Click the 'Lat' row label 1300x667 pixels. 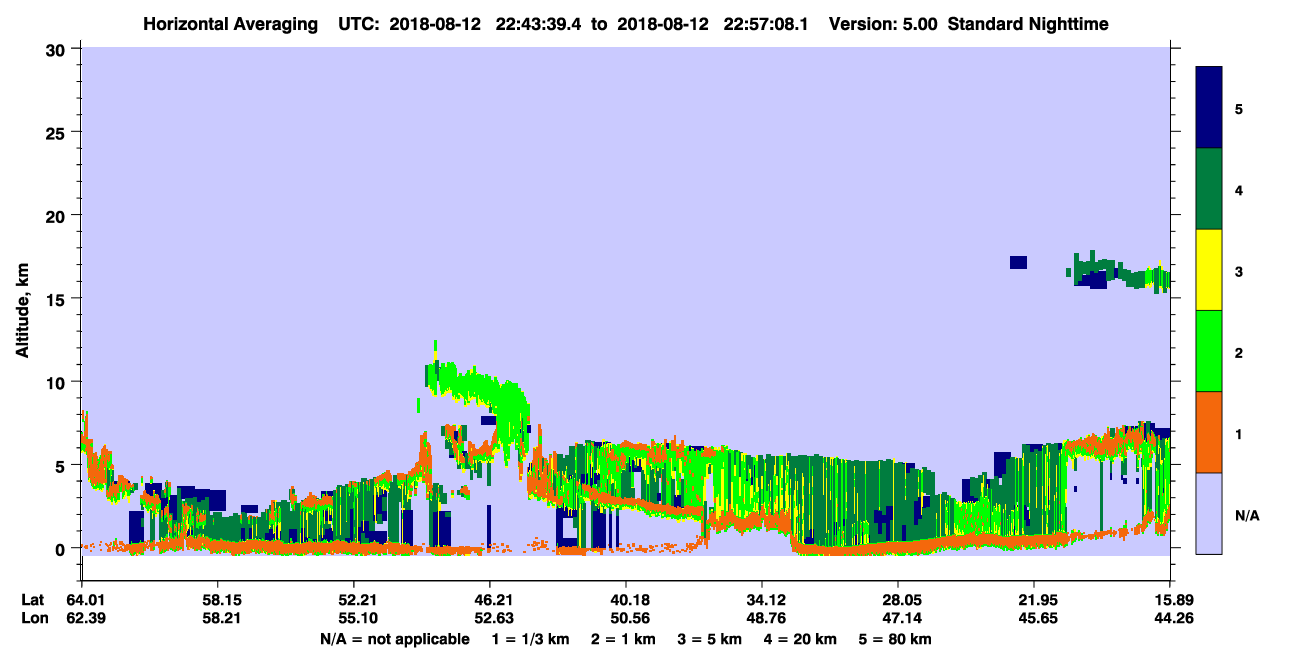(x=32, y=600)
